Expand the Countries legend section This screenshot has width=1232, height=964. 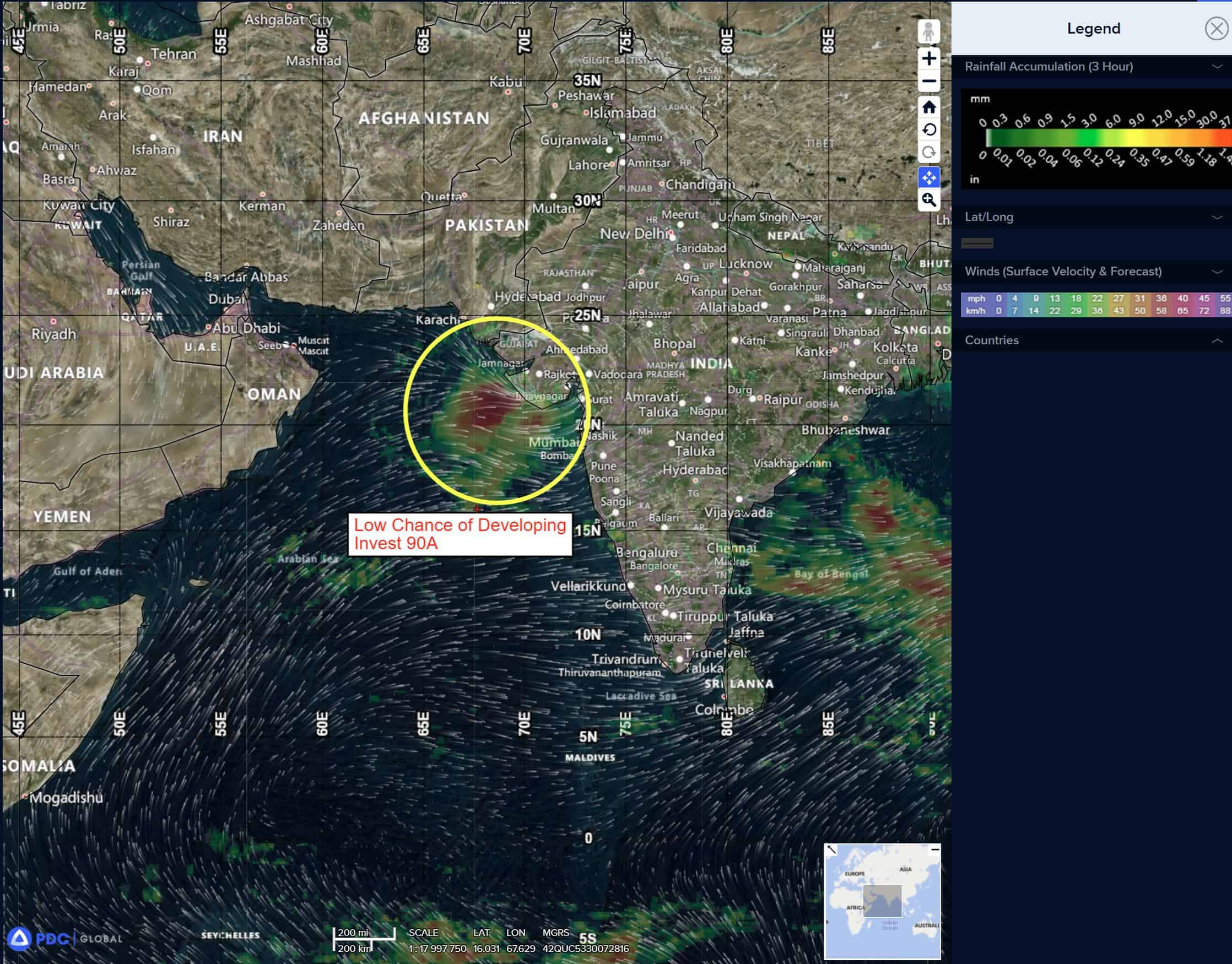point(1217,341)
